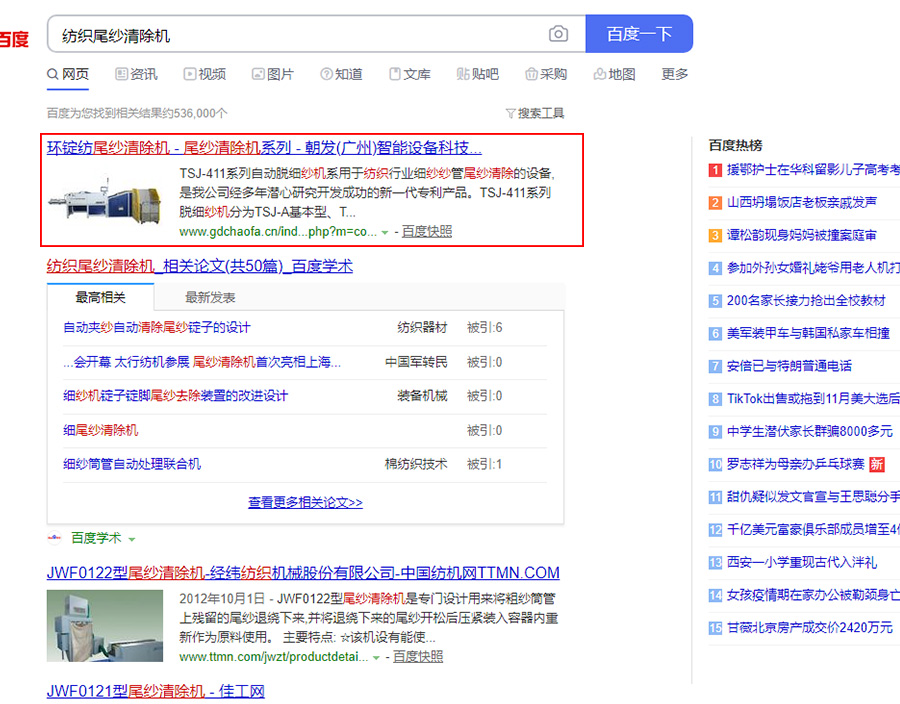Click the JWF0122 machine thumbnail
This screenshot has width=900, height=704.
point(105,626)
